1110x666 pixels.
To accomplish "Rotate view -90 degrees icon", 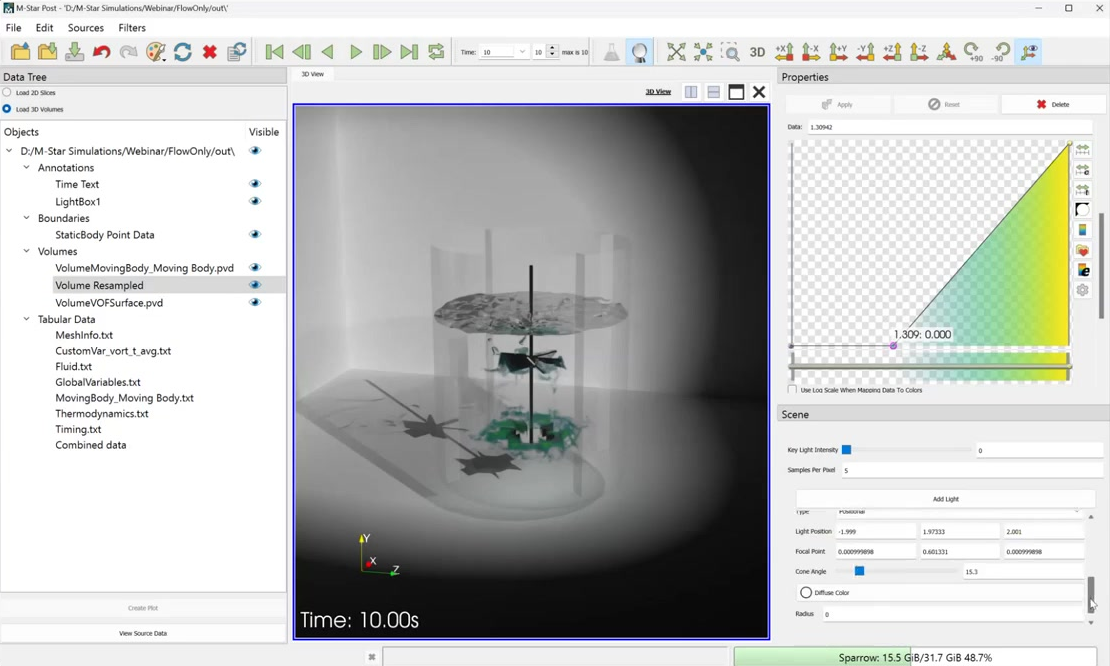I will [x=1000, y=52].
